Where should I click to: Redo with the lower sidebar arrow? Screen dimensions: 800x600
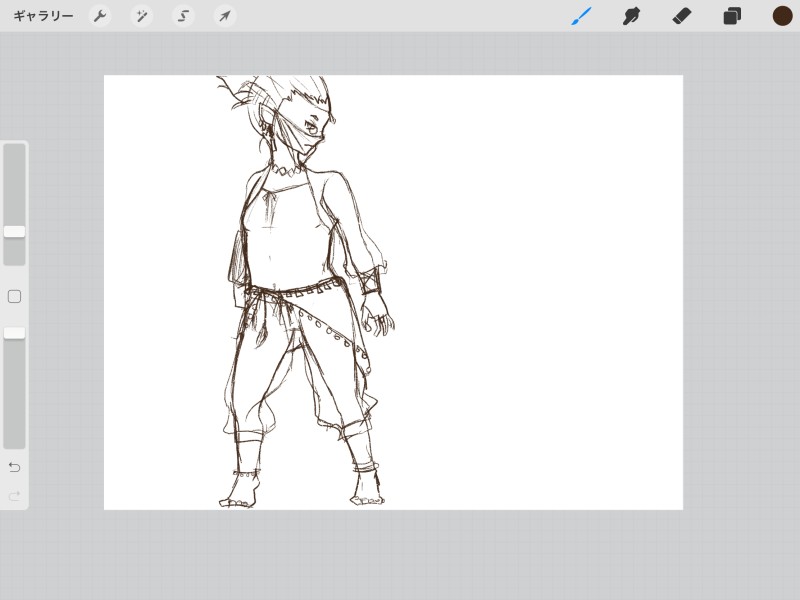tap(14, 496)
